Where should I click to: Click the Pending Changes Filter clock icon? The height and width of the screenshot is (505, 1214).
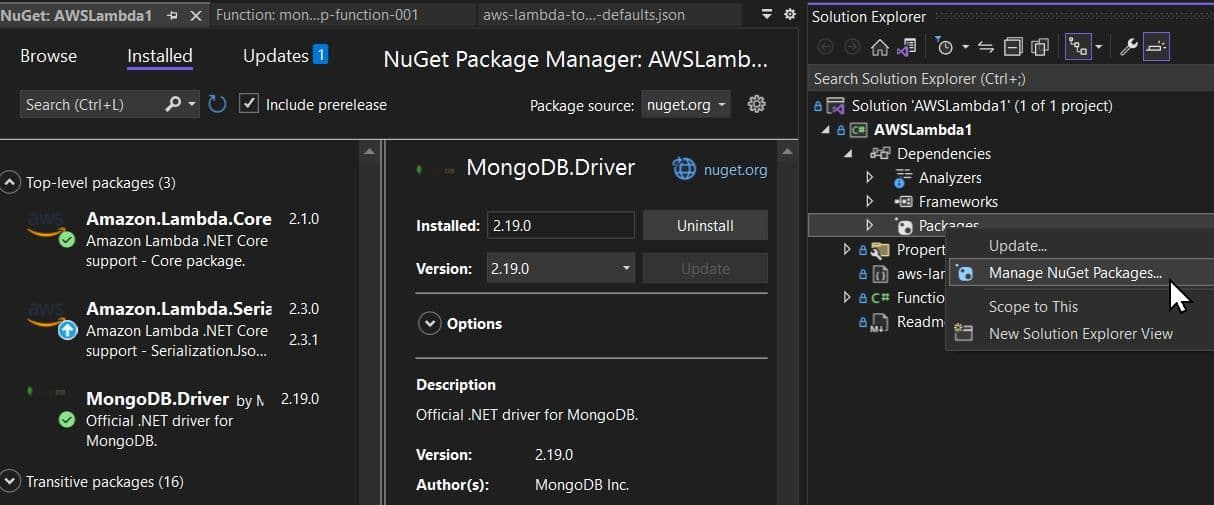(x=945, y=47)
